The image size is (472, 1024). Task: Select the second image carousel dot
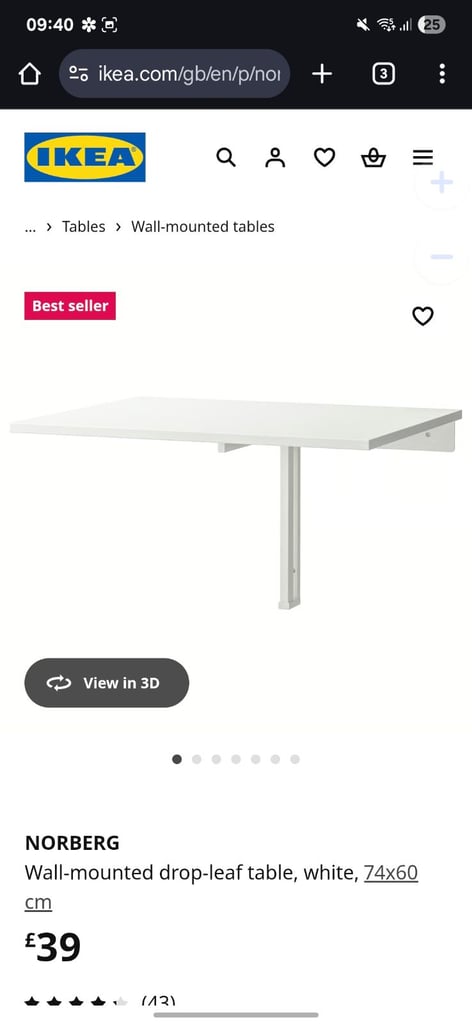[197, 759]
